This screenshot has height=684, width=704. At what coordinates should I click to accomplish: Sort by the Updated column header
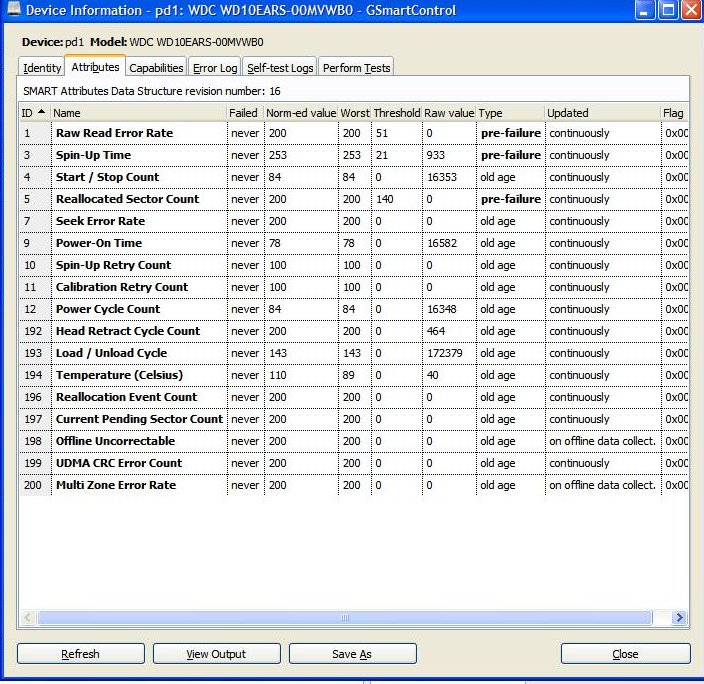(603, 113)
